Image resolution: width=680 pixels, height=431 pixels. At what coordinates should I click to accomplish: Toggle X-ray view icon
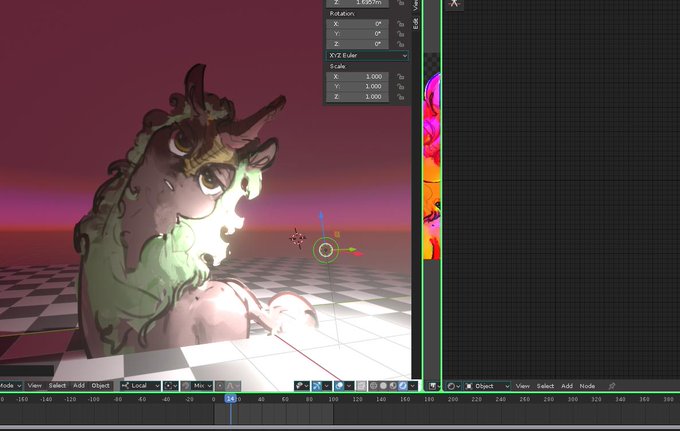click(x=361, y=385)
